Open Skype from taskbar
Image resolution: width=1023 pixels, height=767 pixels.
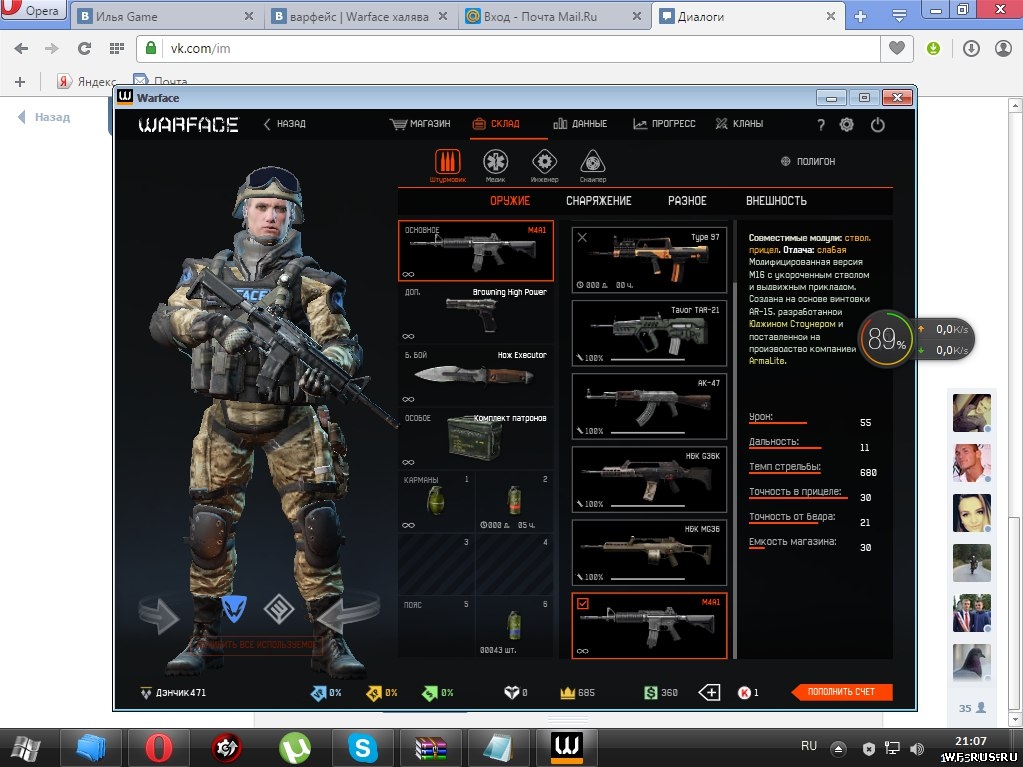(363, 747)
